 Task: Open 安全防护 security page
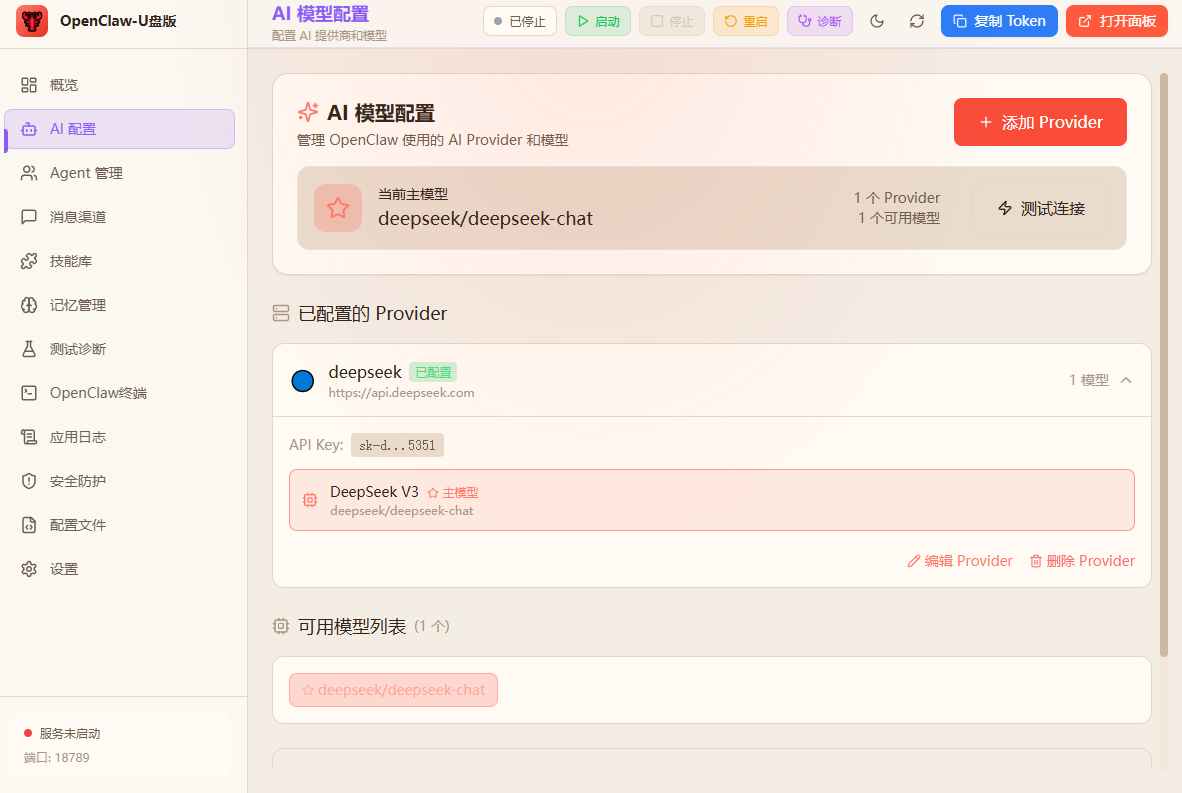120,481
